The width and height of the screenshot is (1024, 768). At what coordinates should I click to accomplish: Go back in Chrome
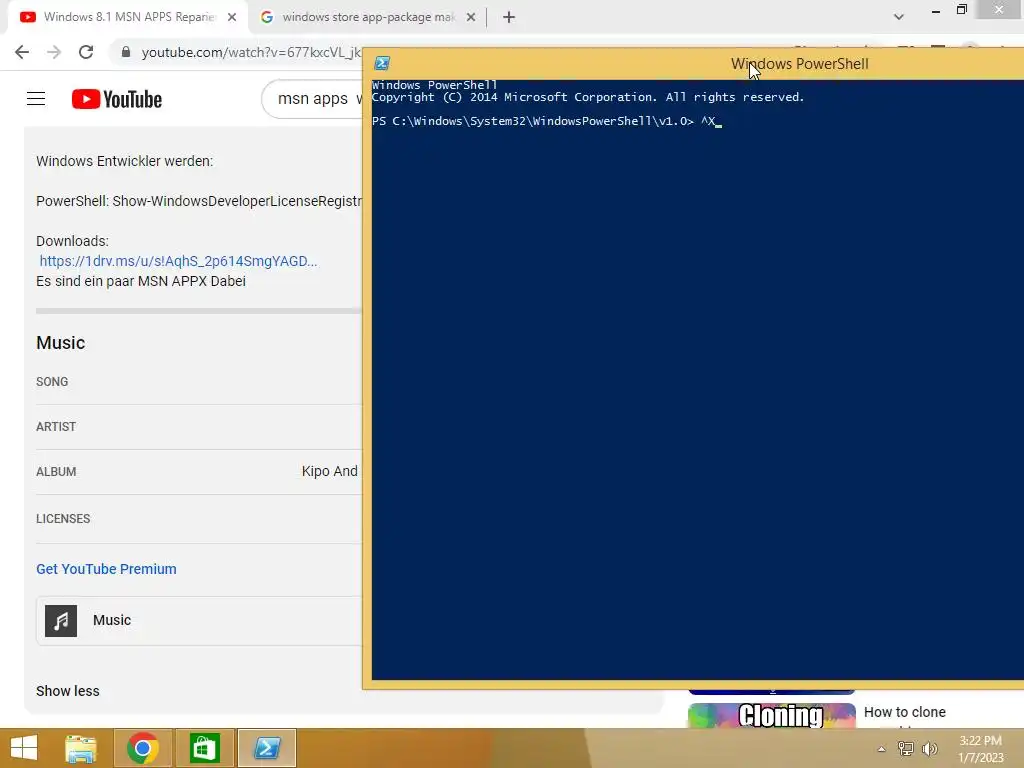(x=22, y=52)
